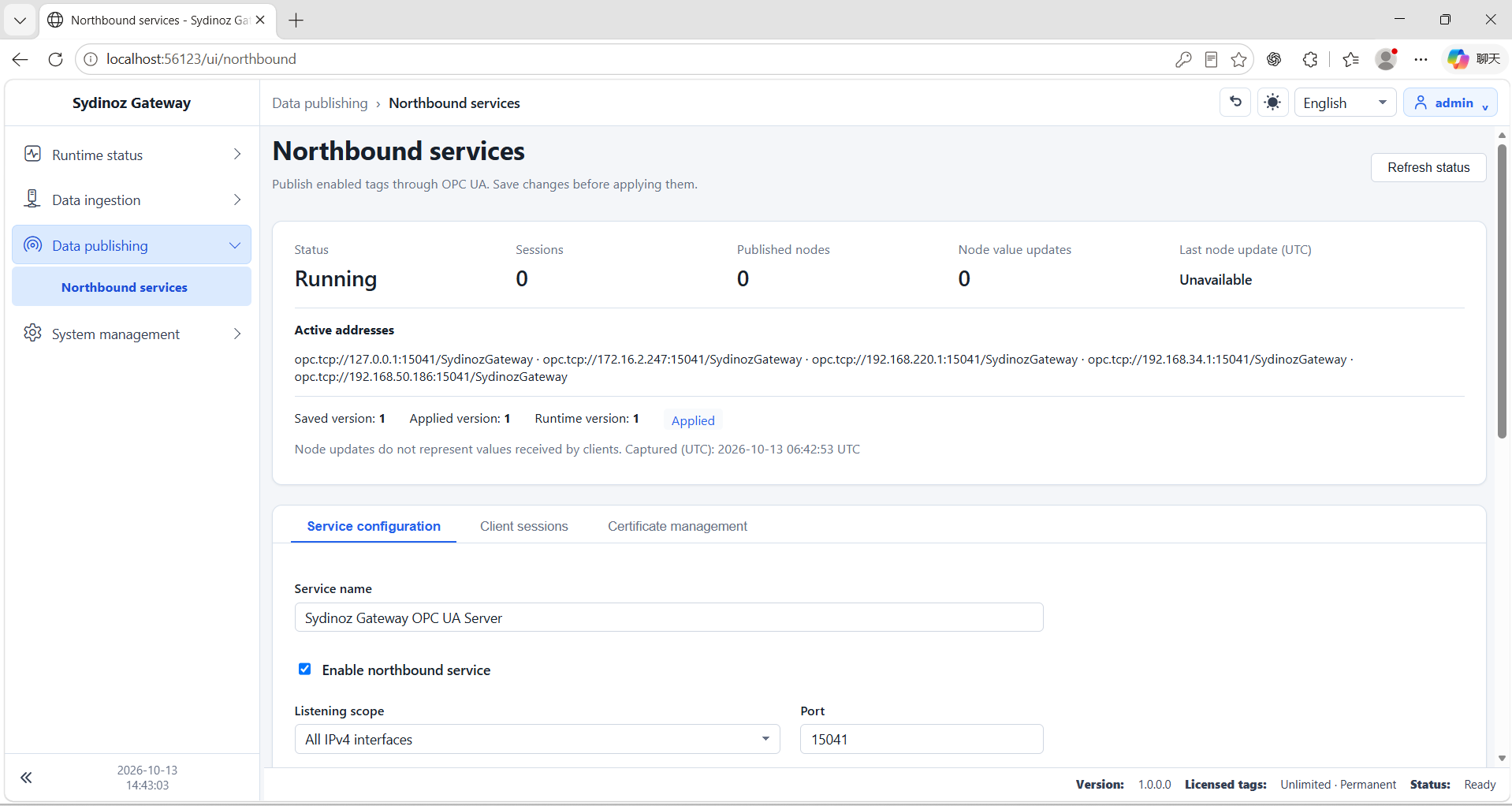Open the admin user menu
The height and width of the screenshot is (806, 1512).
point(1450,103)
